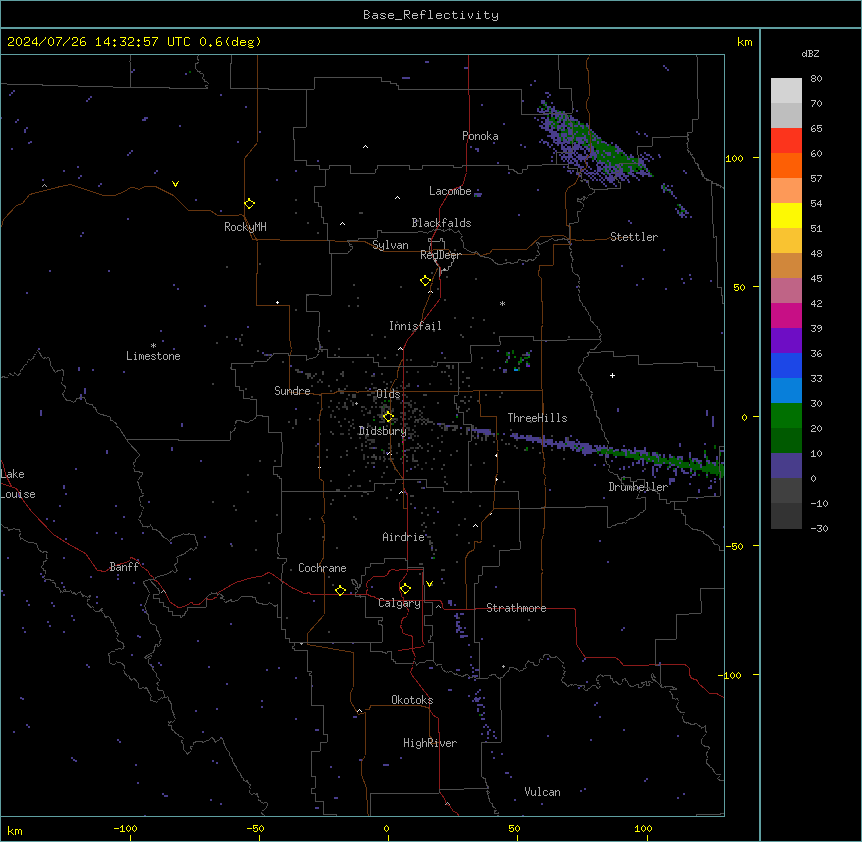Click the Stettler city label
Screen dimensions: 862x842
pyautogui.click(x=634, y=237)
